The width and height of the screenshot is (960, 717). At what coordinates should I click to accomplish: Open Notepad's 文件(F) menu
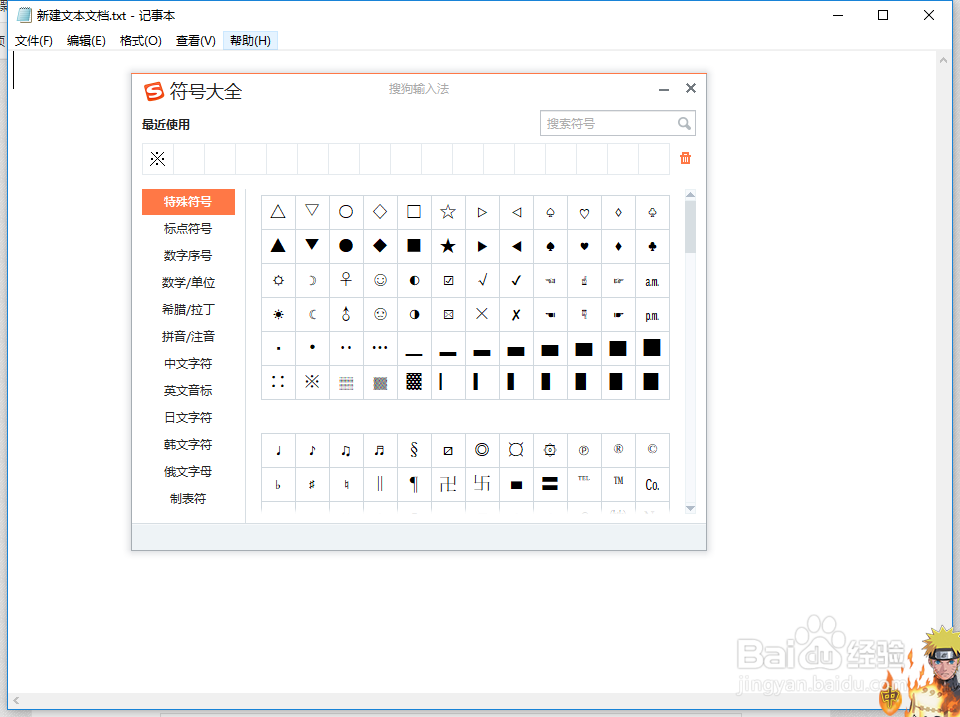point(33,41)
